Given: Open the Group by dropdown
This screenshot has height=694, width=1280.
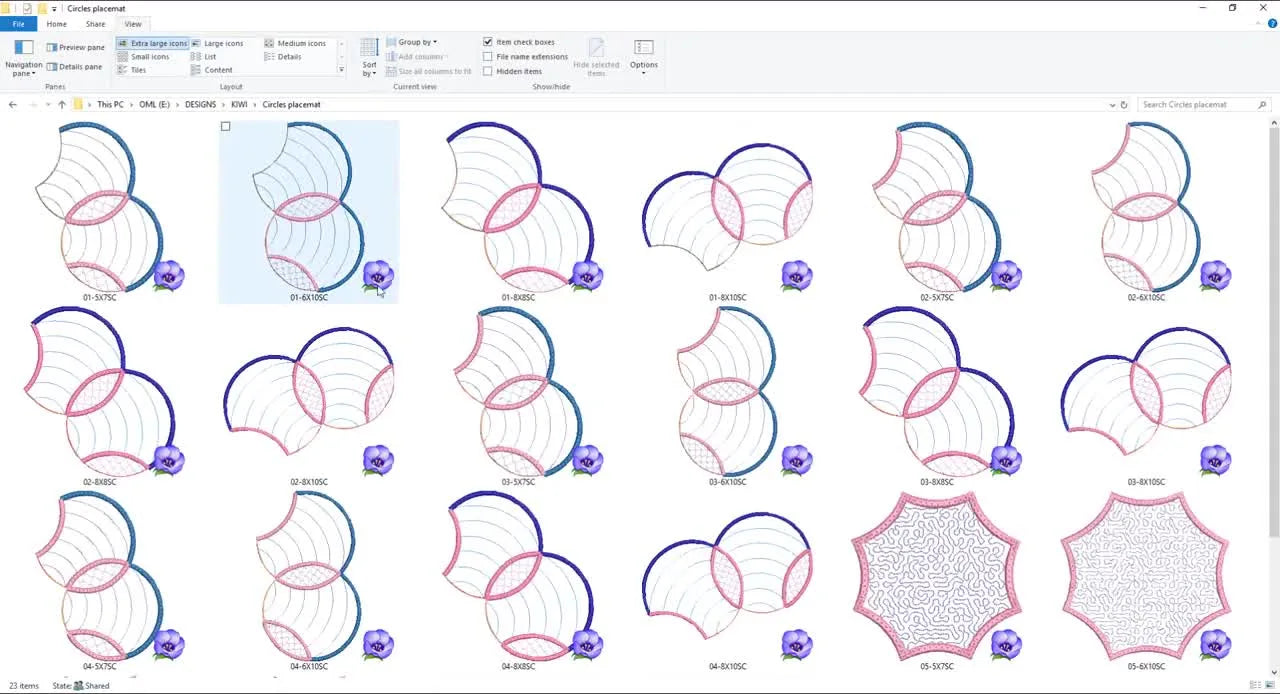Looking at the screenshot, I should coord(412,42).
